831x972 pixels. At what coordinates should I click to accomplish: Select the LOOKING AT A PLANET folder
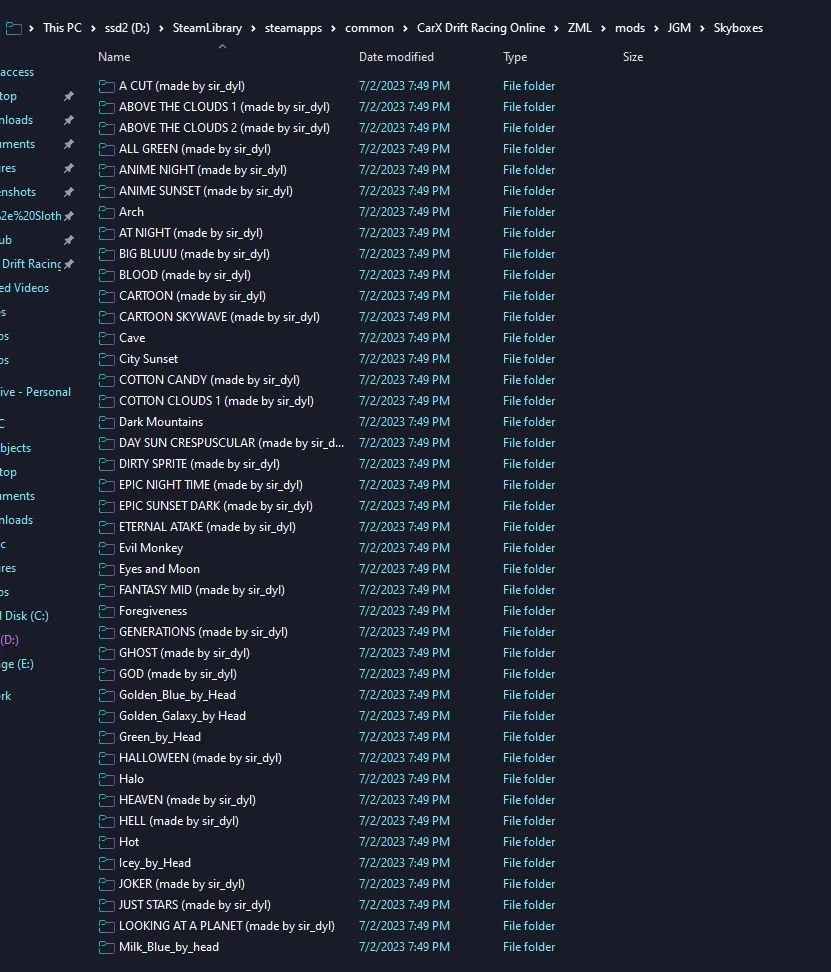[x=227, y=926]
